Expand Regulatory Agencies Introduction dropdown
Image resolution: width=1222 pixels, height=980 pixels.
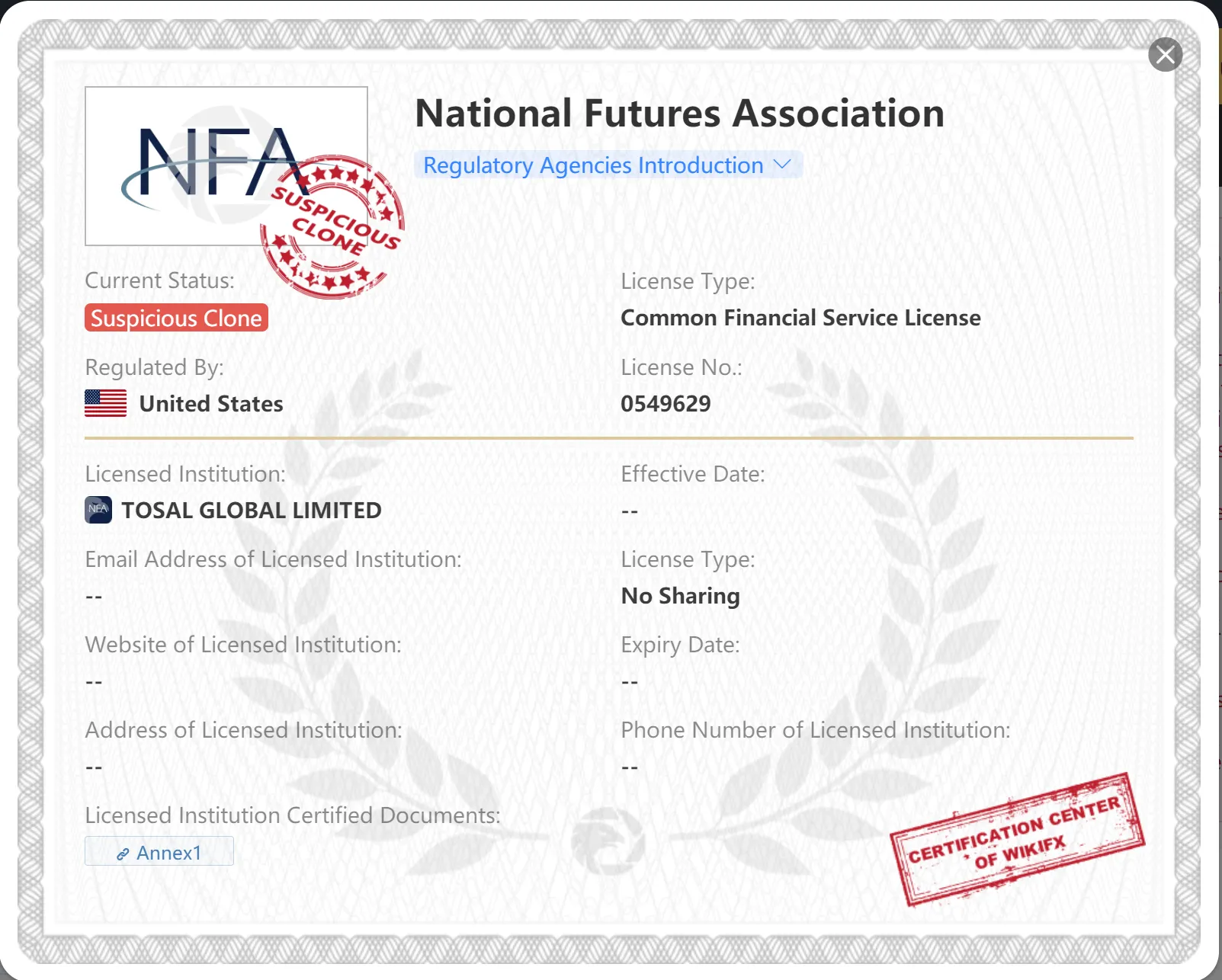point(608,165)
